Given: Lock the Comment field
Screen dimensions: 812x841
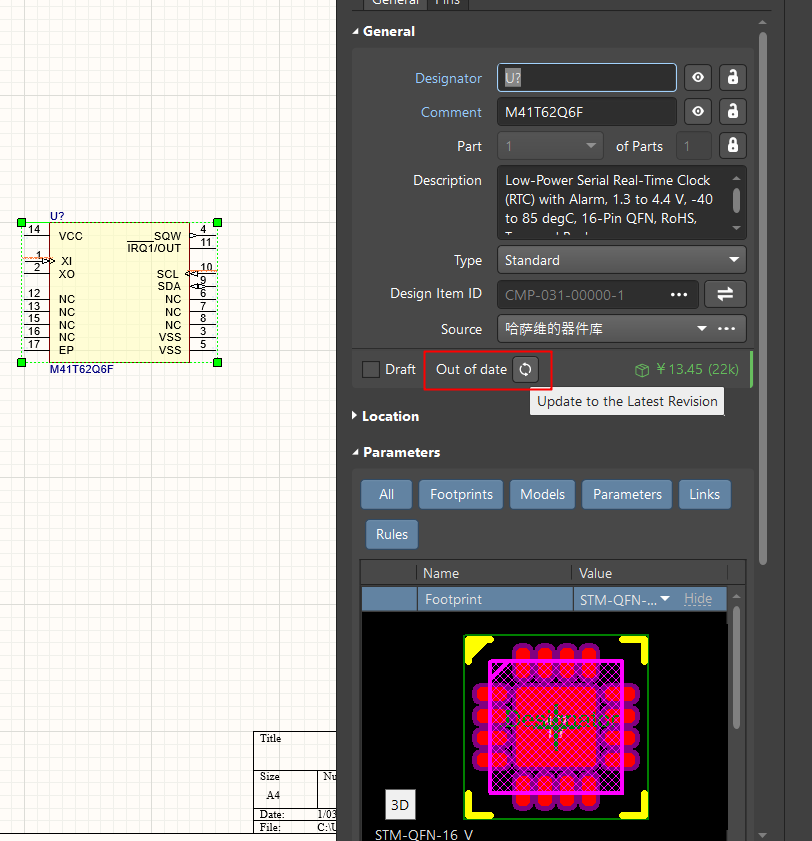Looking at the screenshot, I should coord(733,112).
